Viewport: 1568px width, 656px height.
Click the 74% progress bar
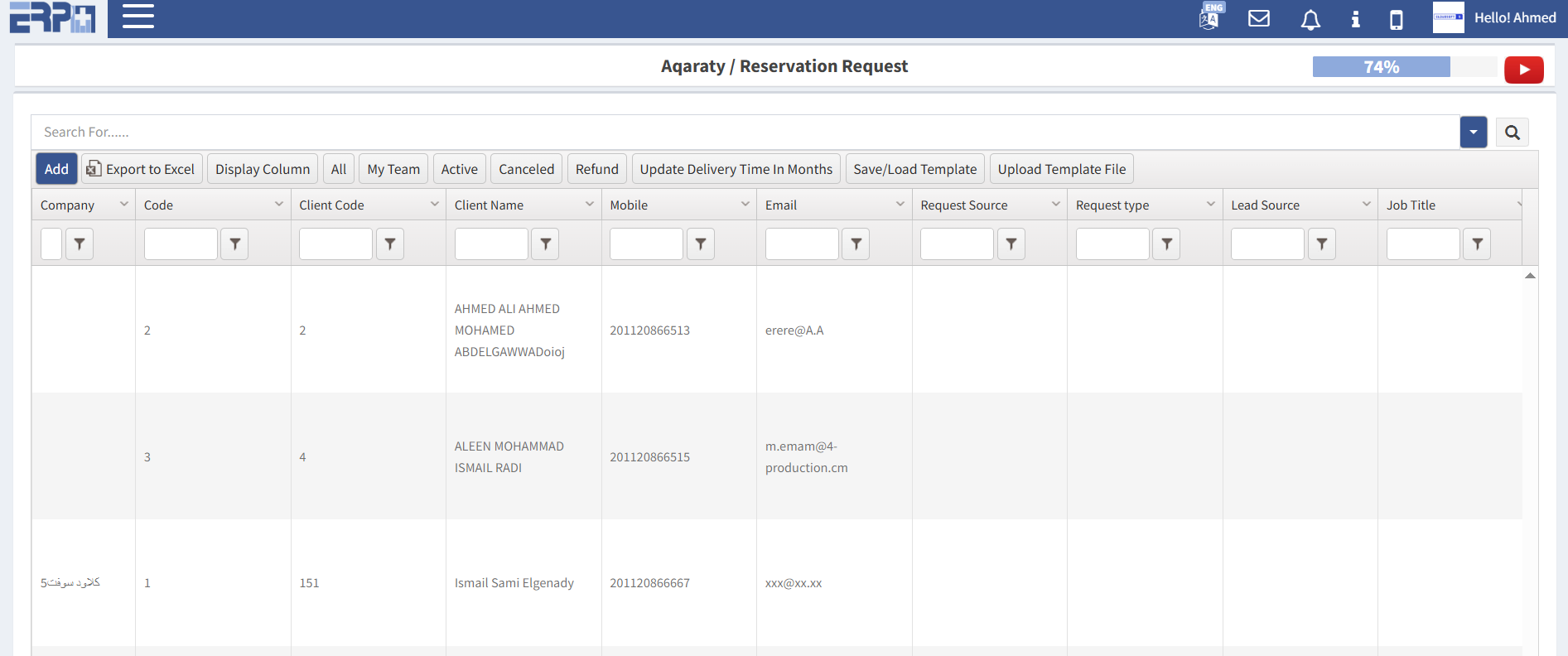1381,67
